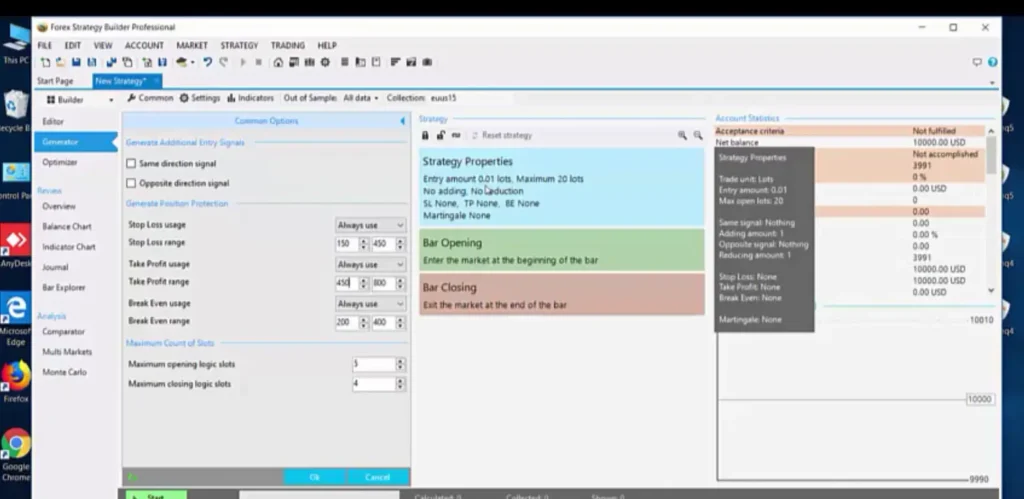Viewport: 1024px width, 499px height.
Task: Open Google Chrome desktop shortcut
Action: pos(16,455)
